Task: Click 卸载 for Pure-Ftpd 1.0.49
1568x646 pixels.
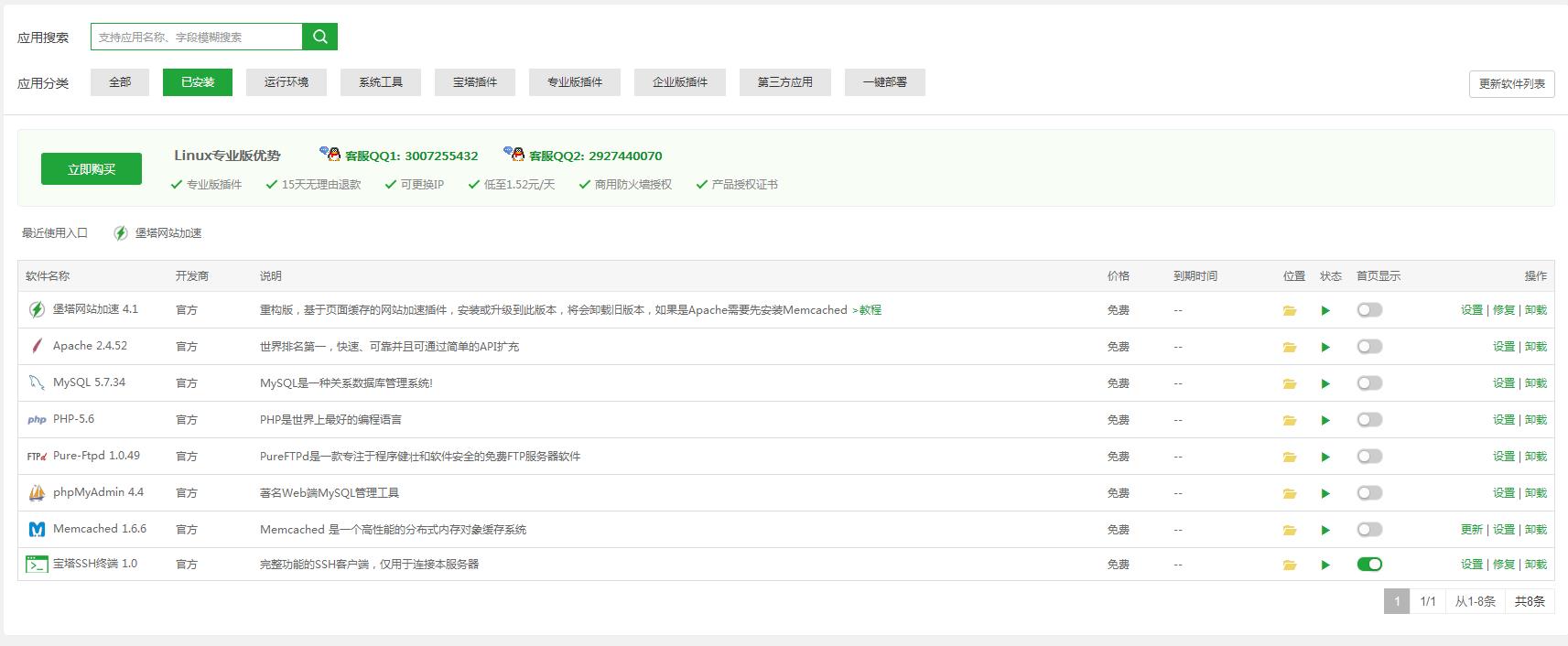Action: (1536, 457)
